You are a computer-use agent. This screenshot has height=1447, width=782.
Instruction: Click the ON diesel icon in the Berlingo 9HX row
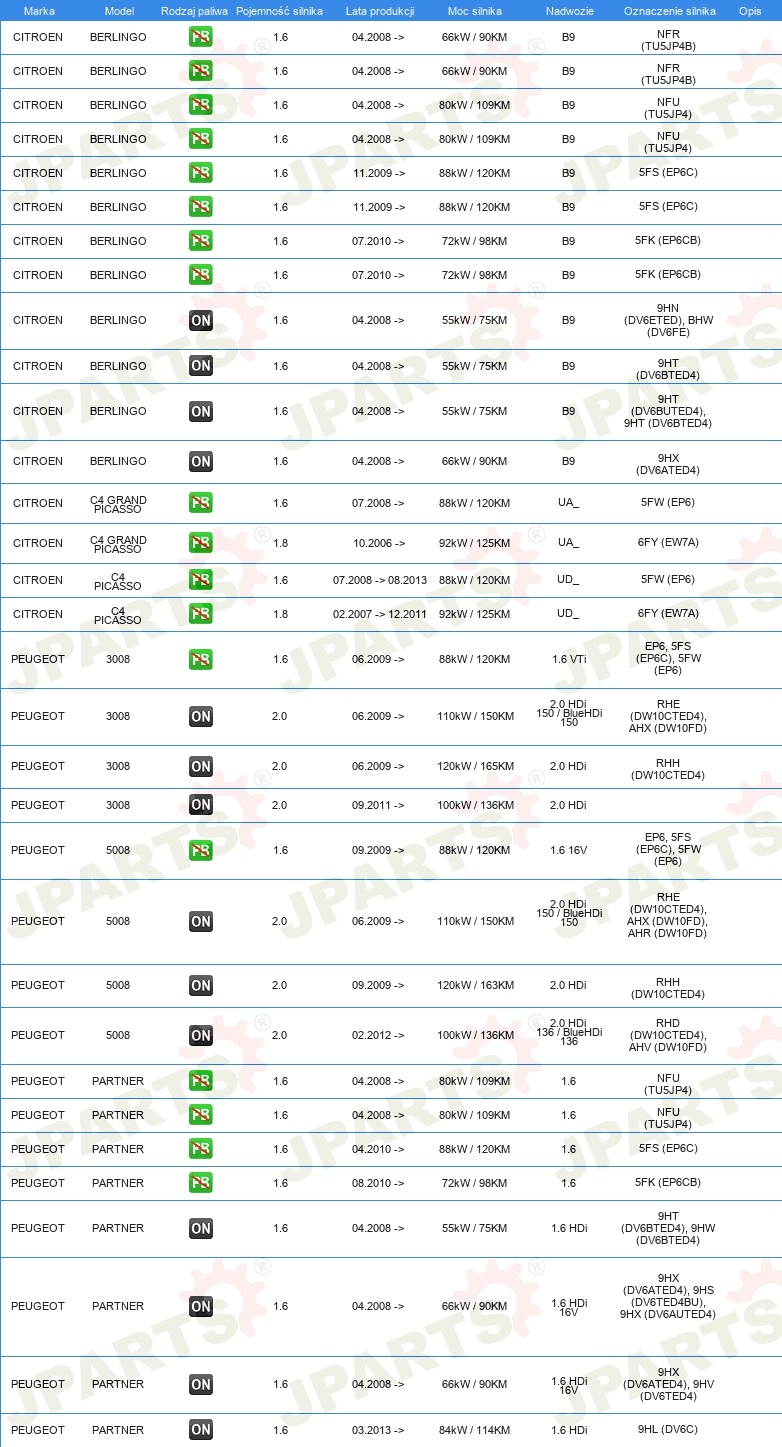point(201,461)
